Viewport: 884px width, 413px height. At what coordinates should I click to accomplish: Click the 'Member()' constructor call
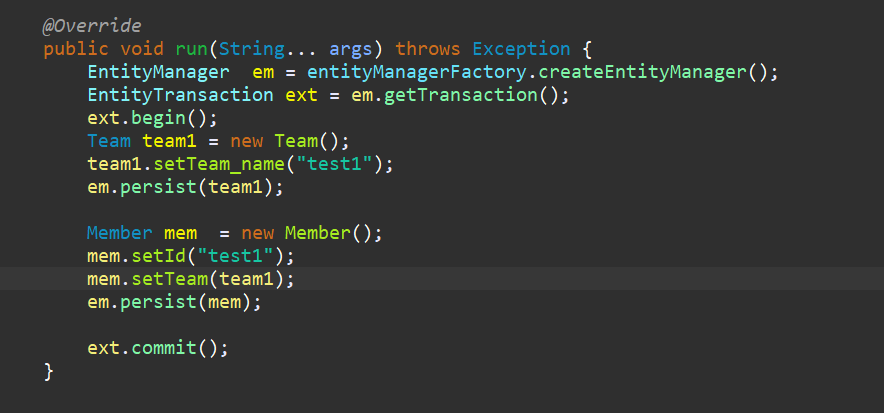tap(329, 233)
